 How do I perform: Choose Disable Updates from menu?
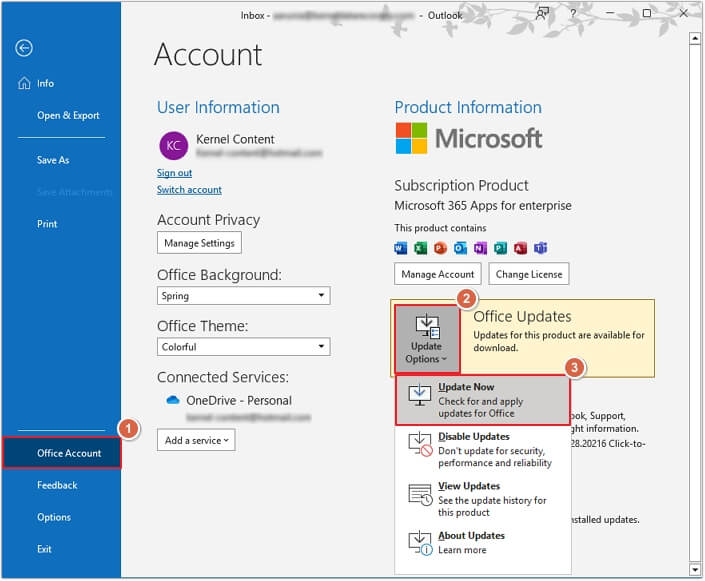482,449
